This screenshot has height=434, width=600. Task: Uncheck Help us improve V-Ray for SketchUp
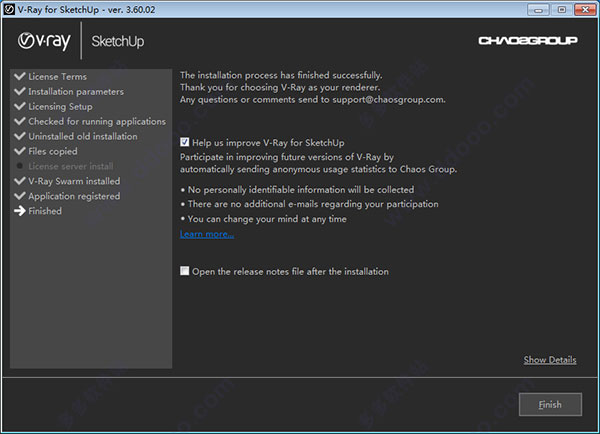tap(185, 142)
